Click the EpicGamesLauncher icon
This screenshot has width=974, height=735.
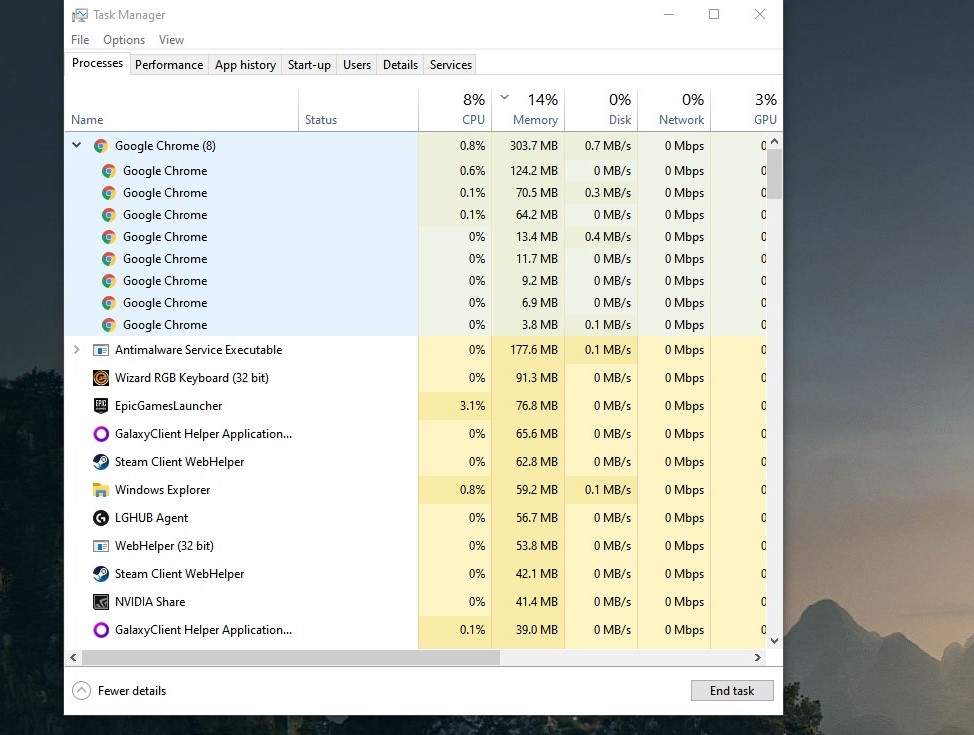pyautogui.click(x=101, y=406)
